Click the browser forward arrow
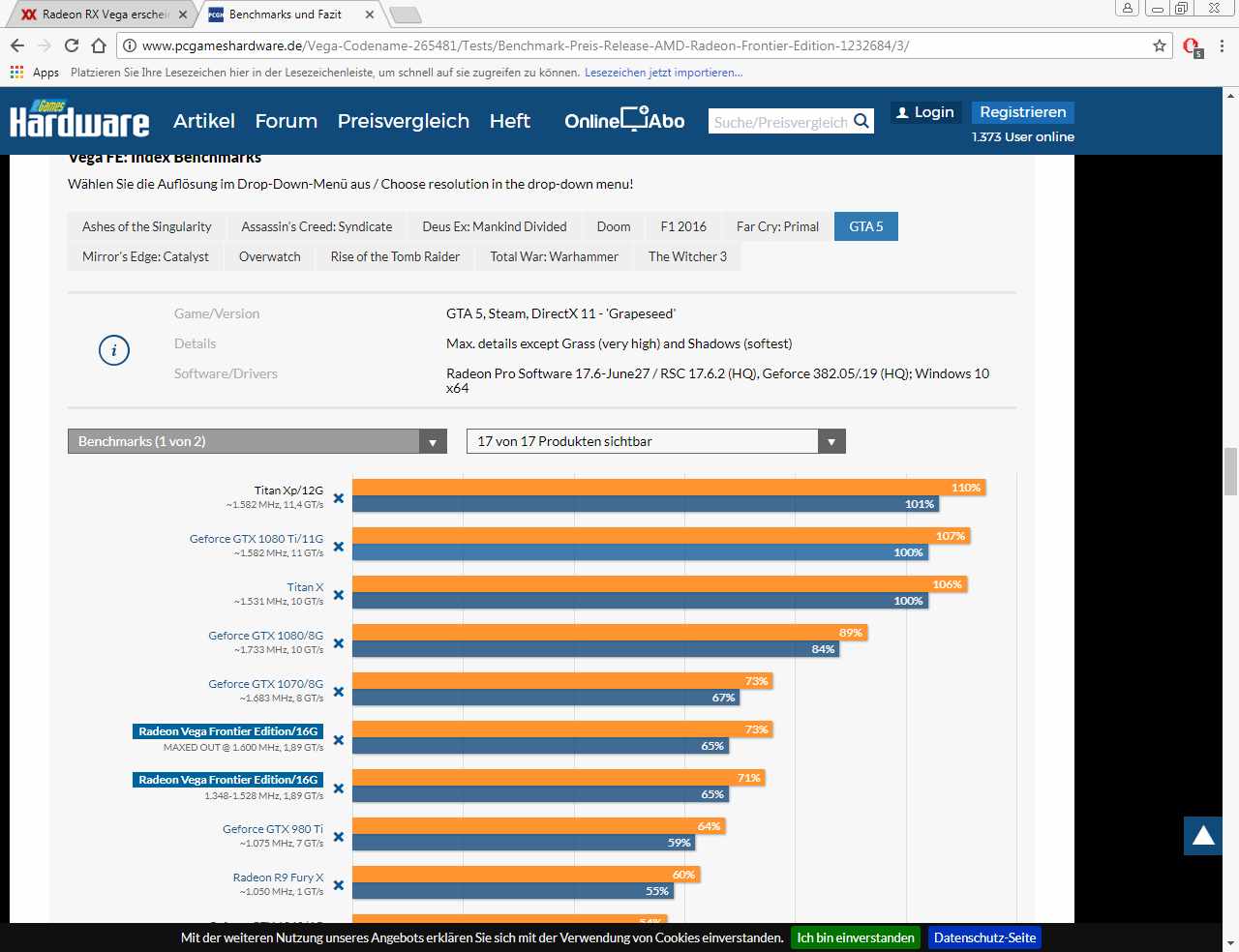 tap(45, 45)
